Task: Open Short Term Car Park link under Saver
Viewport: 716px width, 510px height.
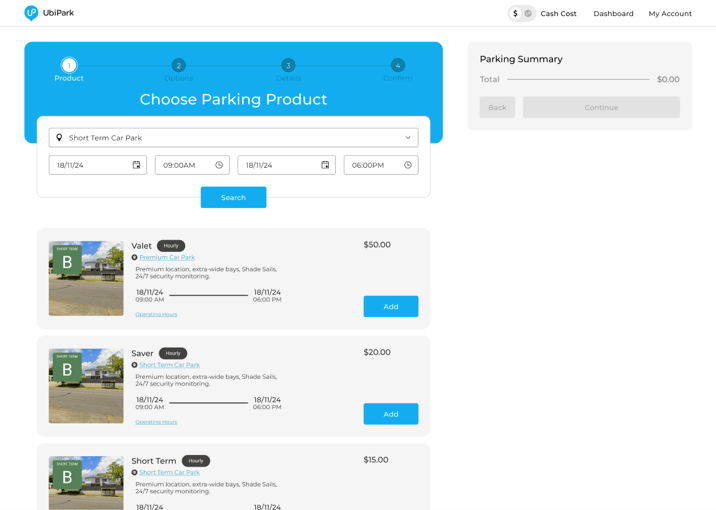Action: point(169,365)
